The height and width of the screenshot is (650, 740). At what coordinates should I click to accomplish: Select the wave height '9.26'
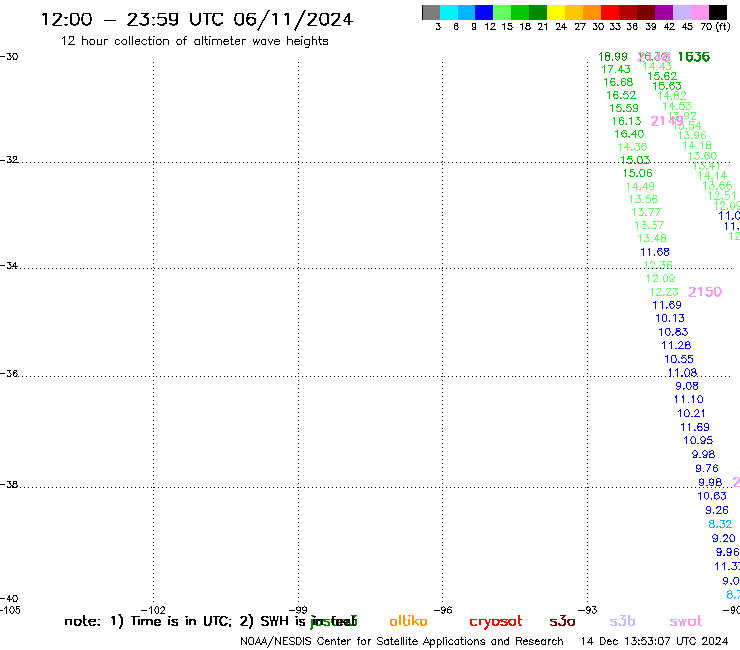pyautogui.click(x=717, y=510)
